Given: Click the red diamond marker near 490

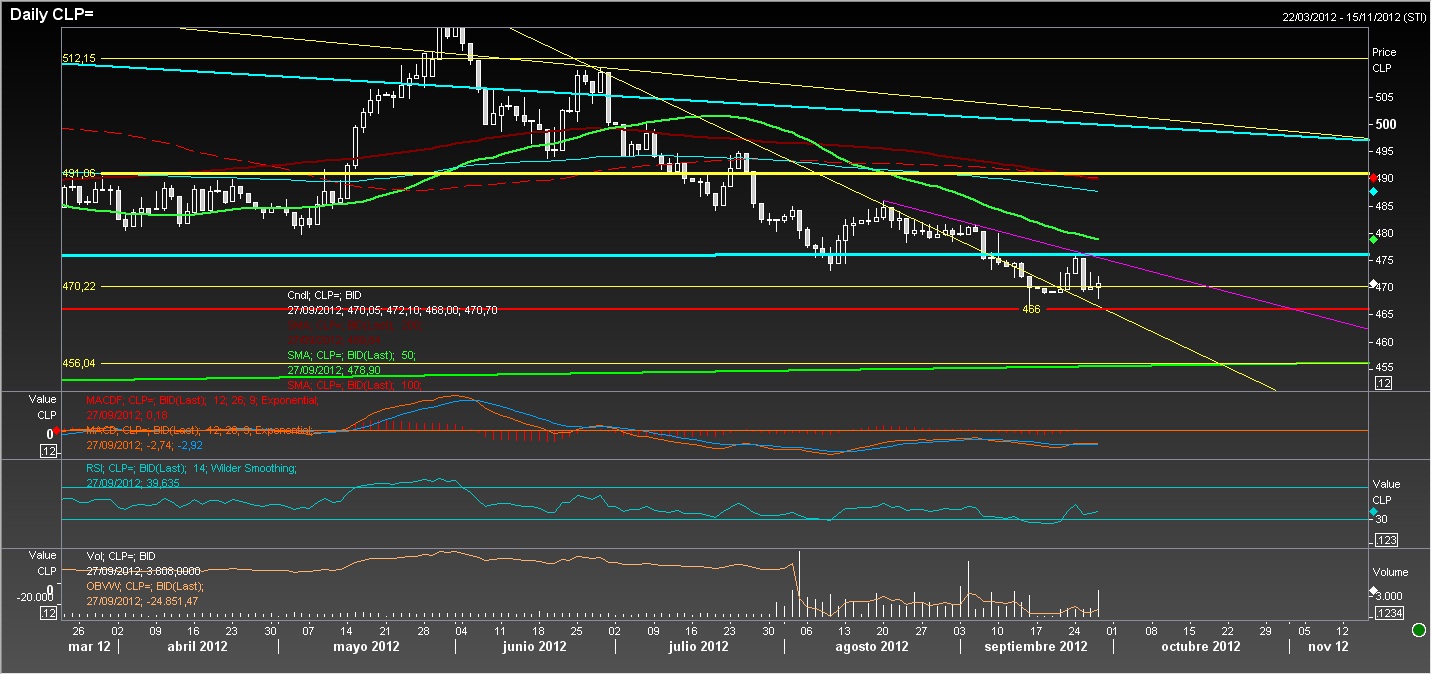Looking at the screenshot, I should [x=1374, y=178].
